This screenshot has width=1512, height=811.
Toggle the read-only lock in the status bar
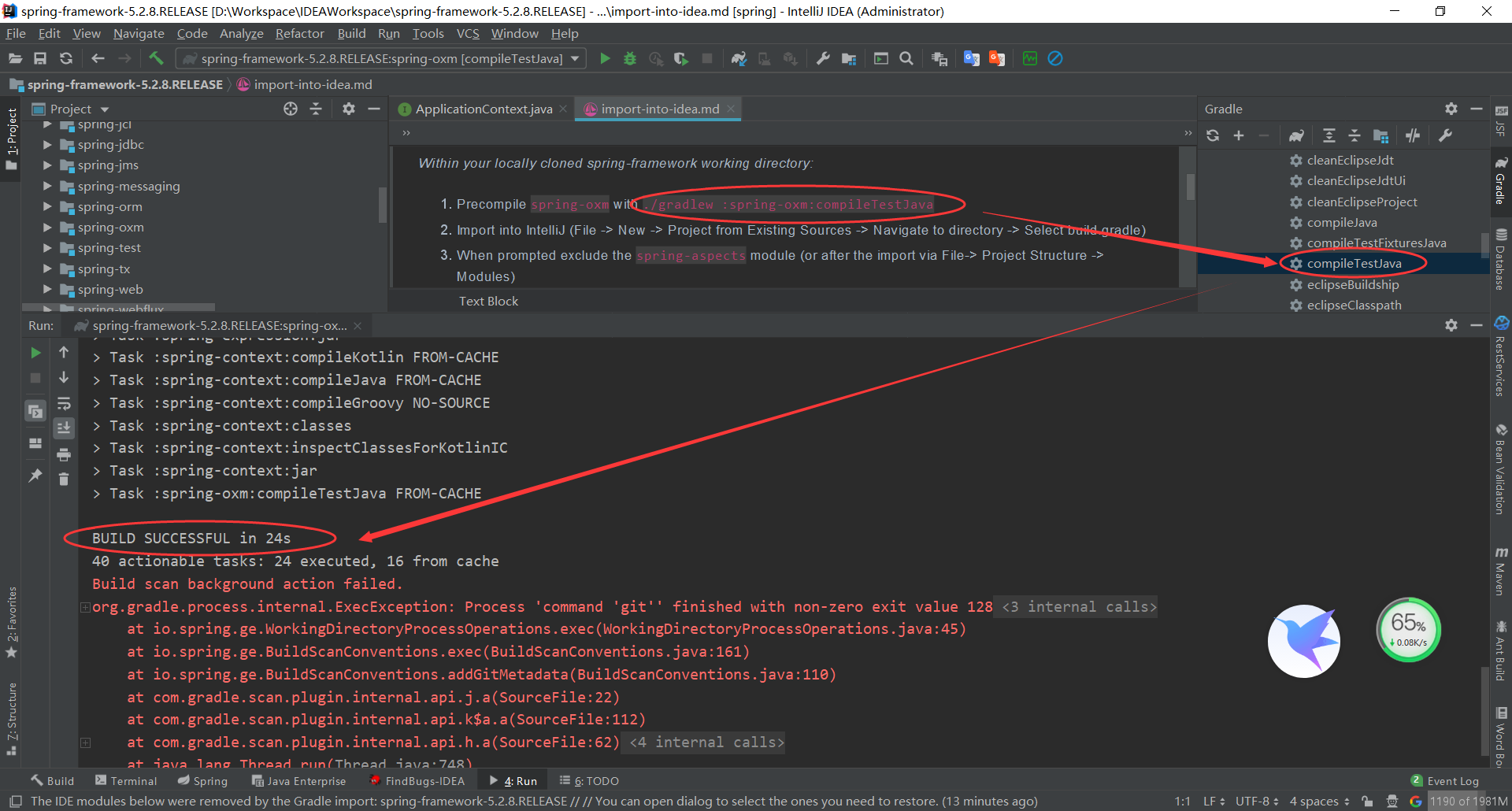(1368, 801)
